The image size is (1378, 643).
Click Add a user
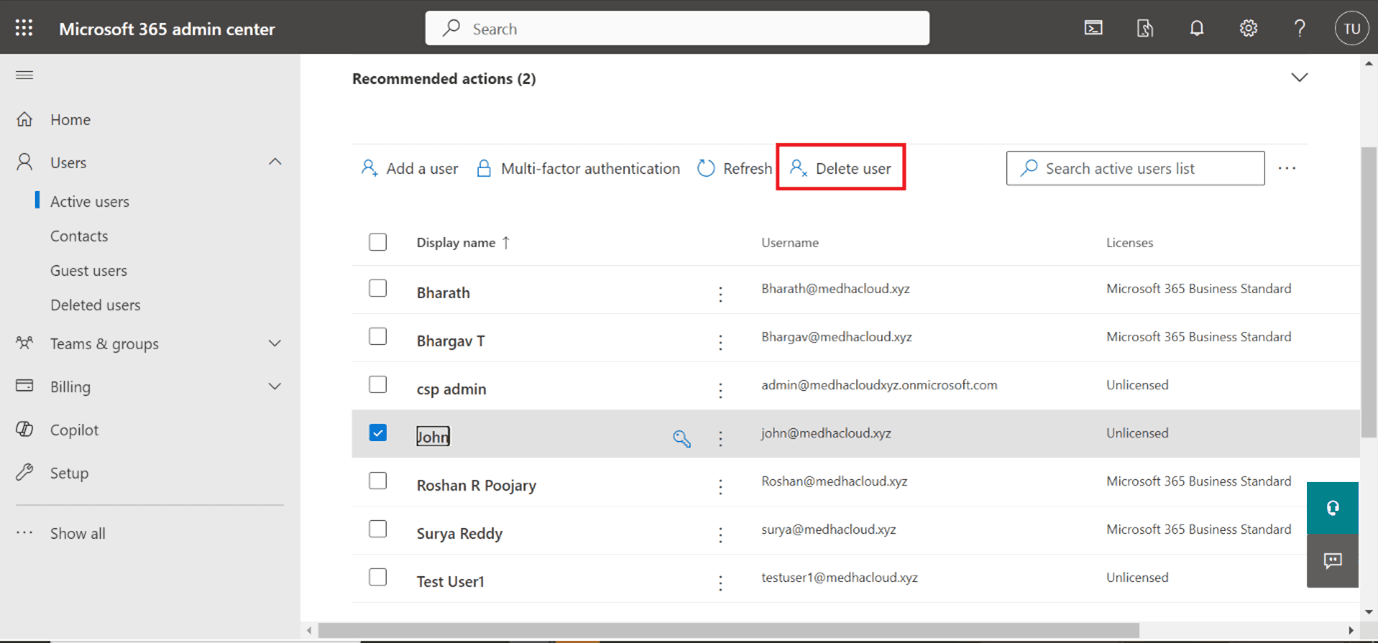[409, 168]
